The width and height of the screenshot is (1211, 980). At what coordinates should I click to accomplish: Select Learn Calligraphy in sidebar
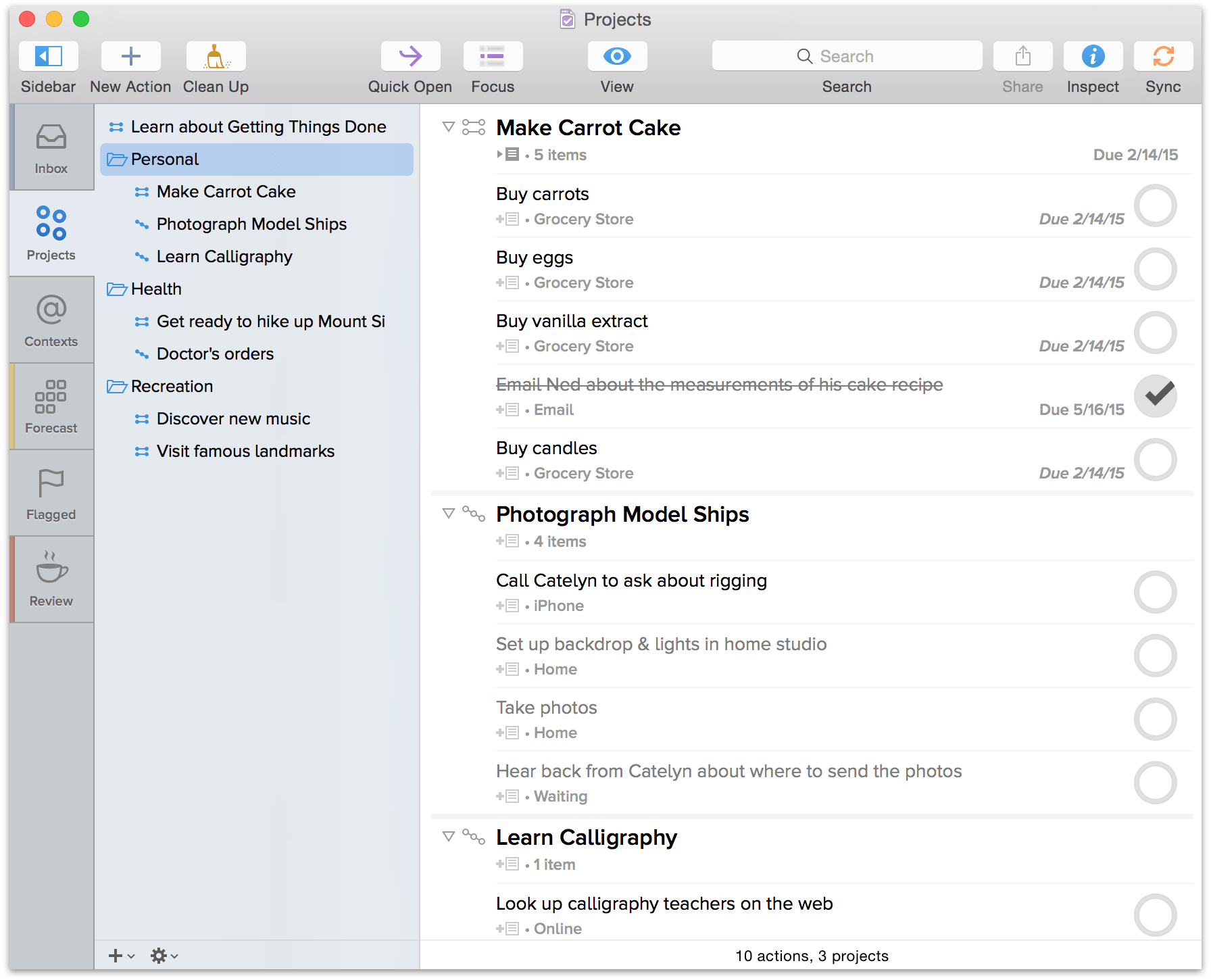[257, 257]
